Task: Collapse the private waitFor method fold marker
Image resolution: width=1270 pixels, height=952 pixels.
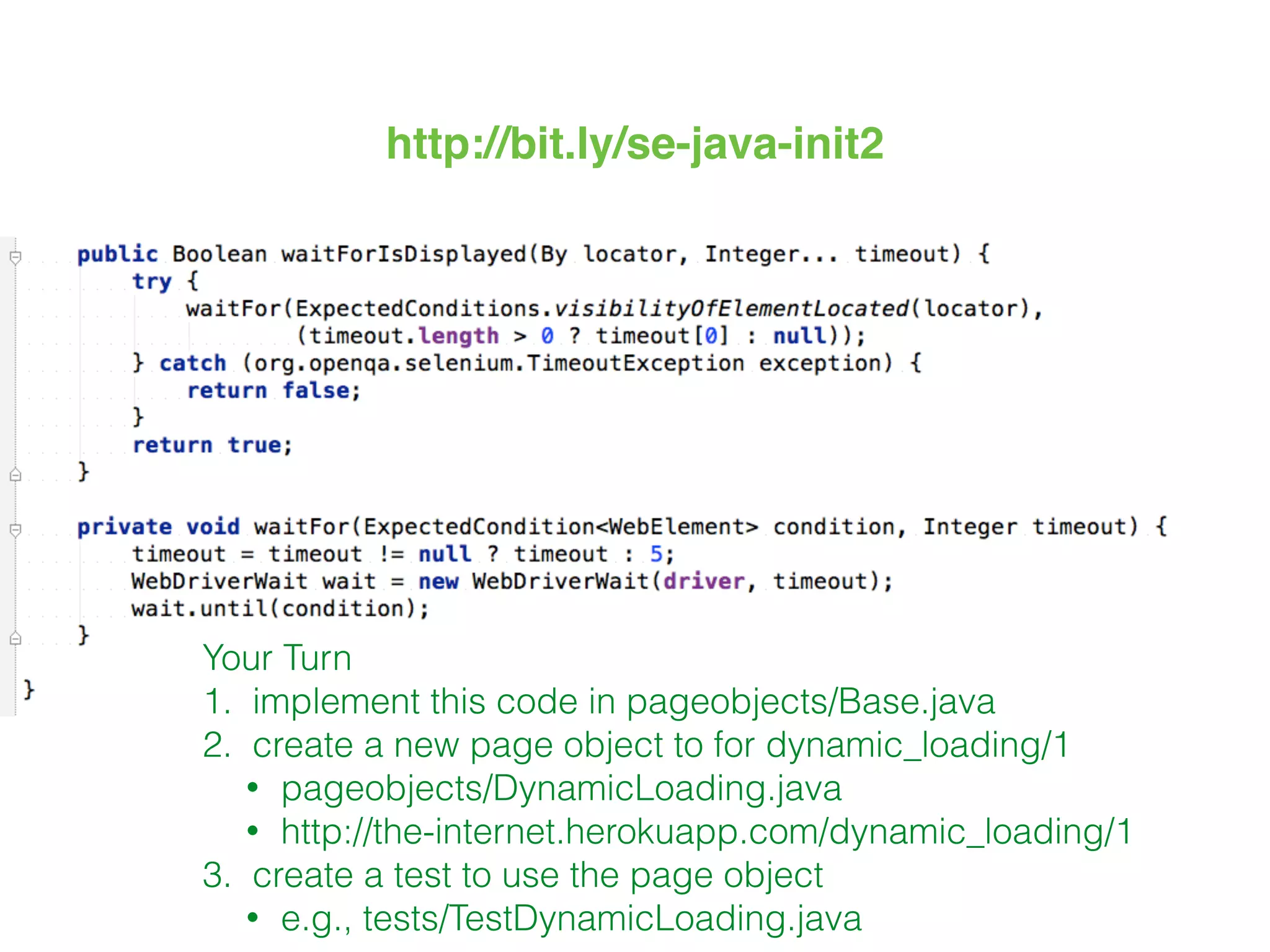Action: pyautogui.click(x=16, y=529)
